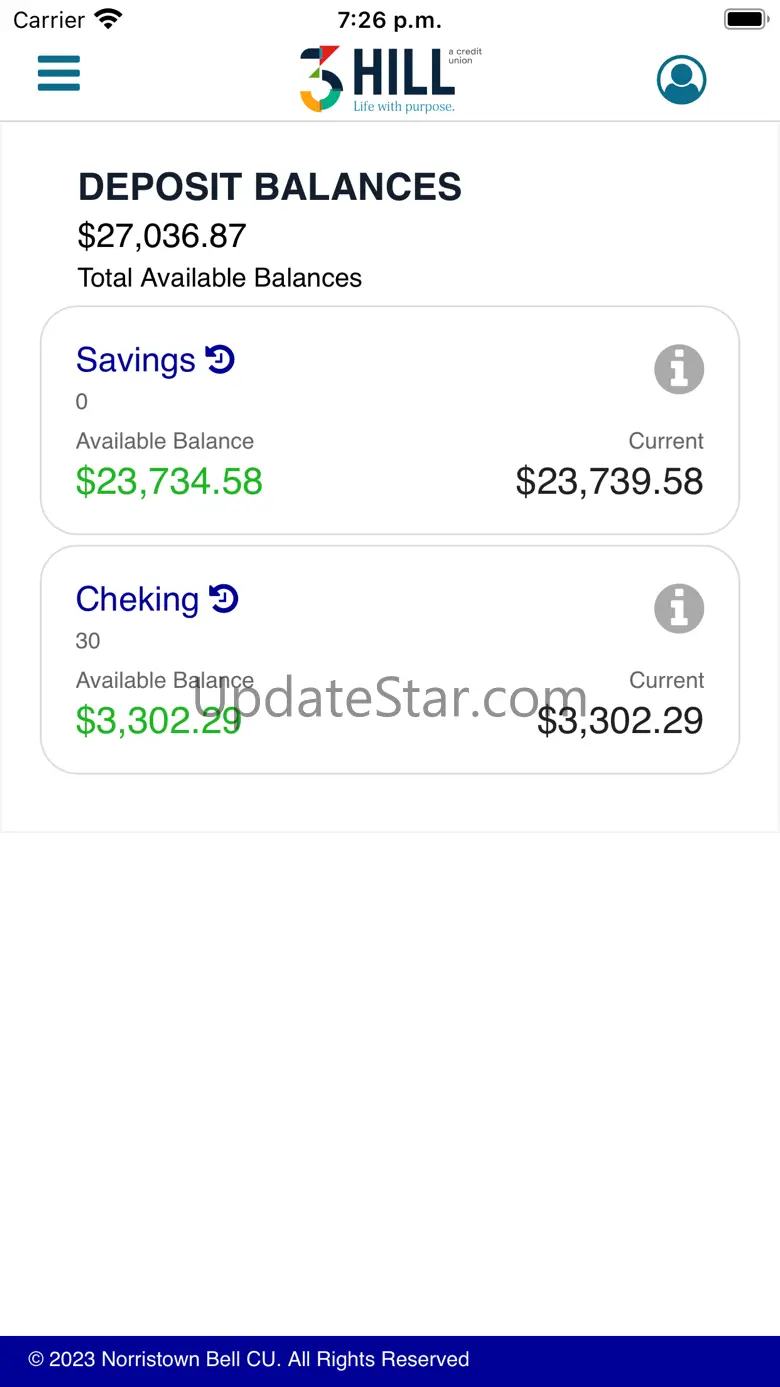Viewport: 780px width, 1387px height.
Task: Tap the Norristown Bell CU copyright footer
Action: coord(249,1360)
